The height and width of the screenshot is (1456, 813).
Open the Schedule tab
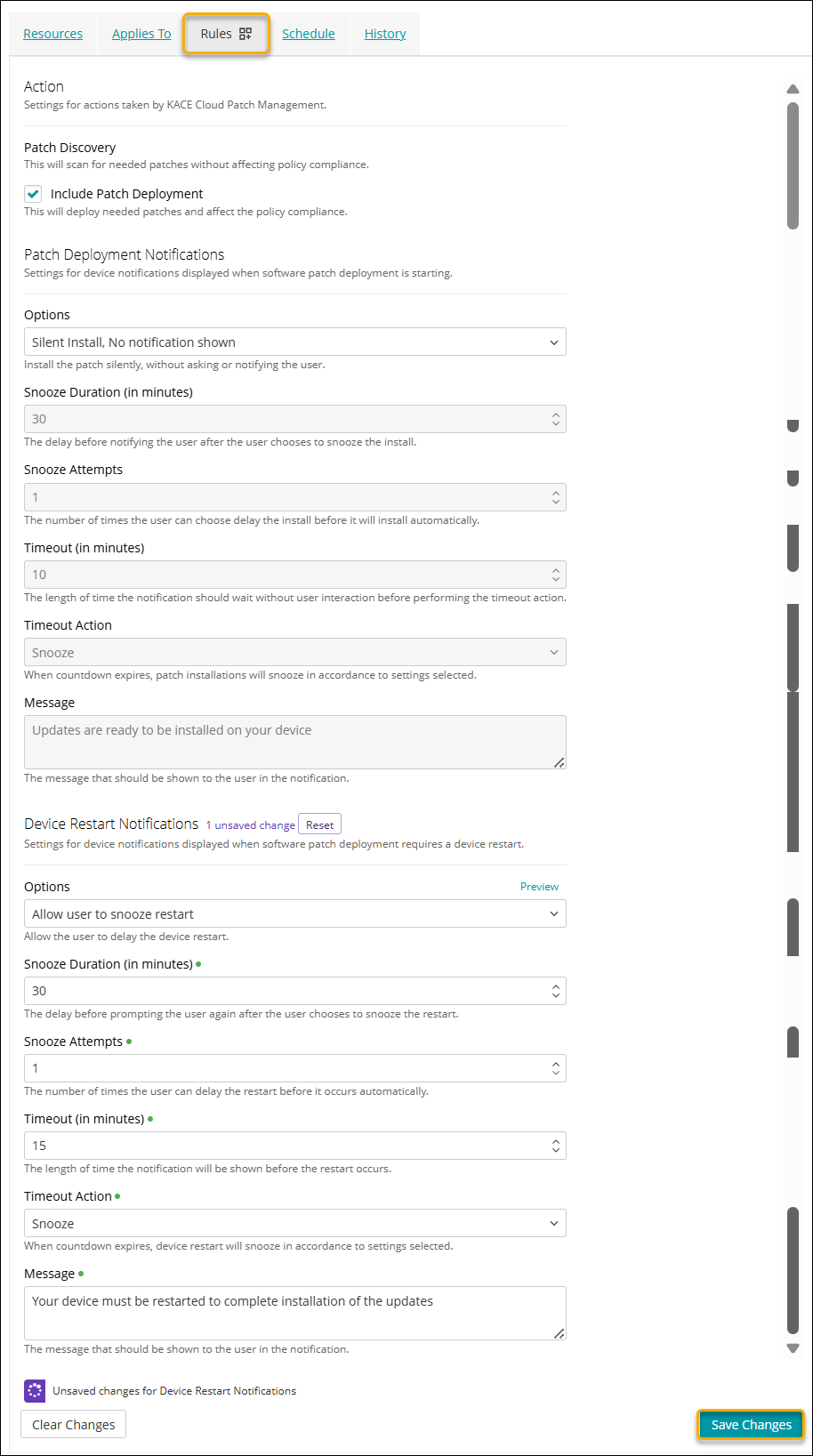click(x=309, y=34)
